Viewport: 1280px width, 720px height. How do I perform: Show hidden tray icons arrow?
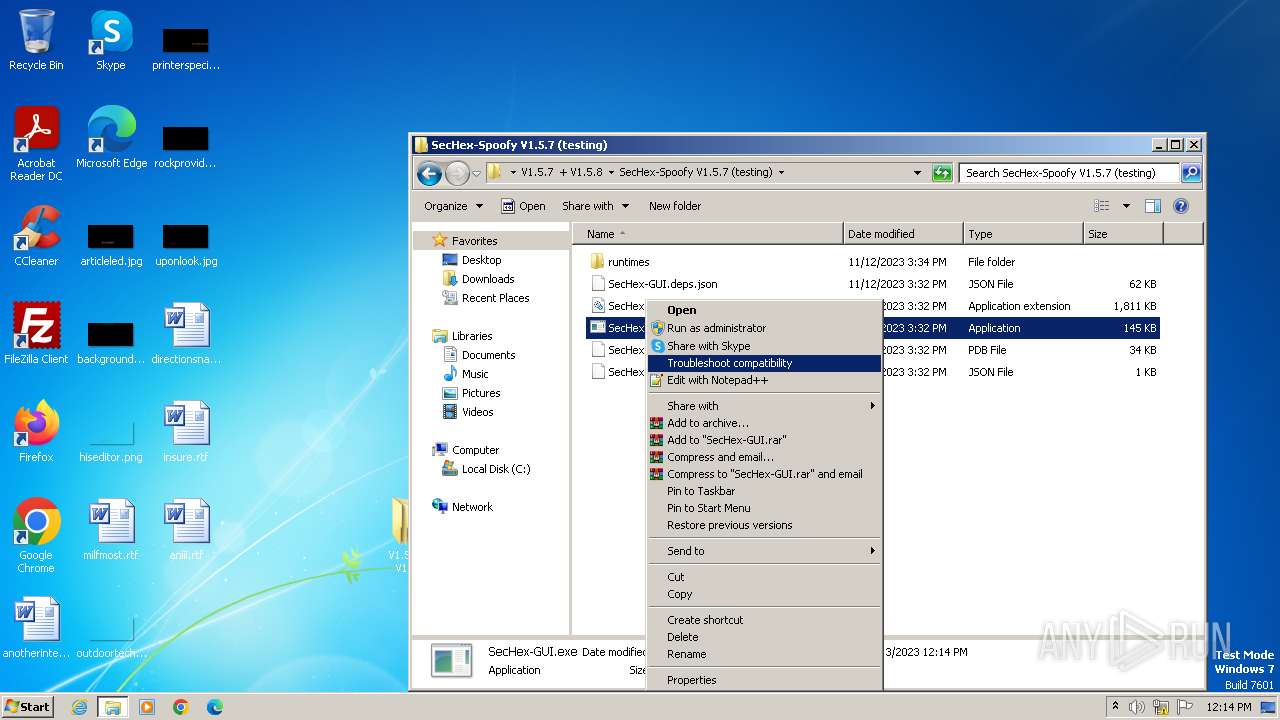point(1116,707)
